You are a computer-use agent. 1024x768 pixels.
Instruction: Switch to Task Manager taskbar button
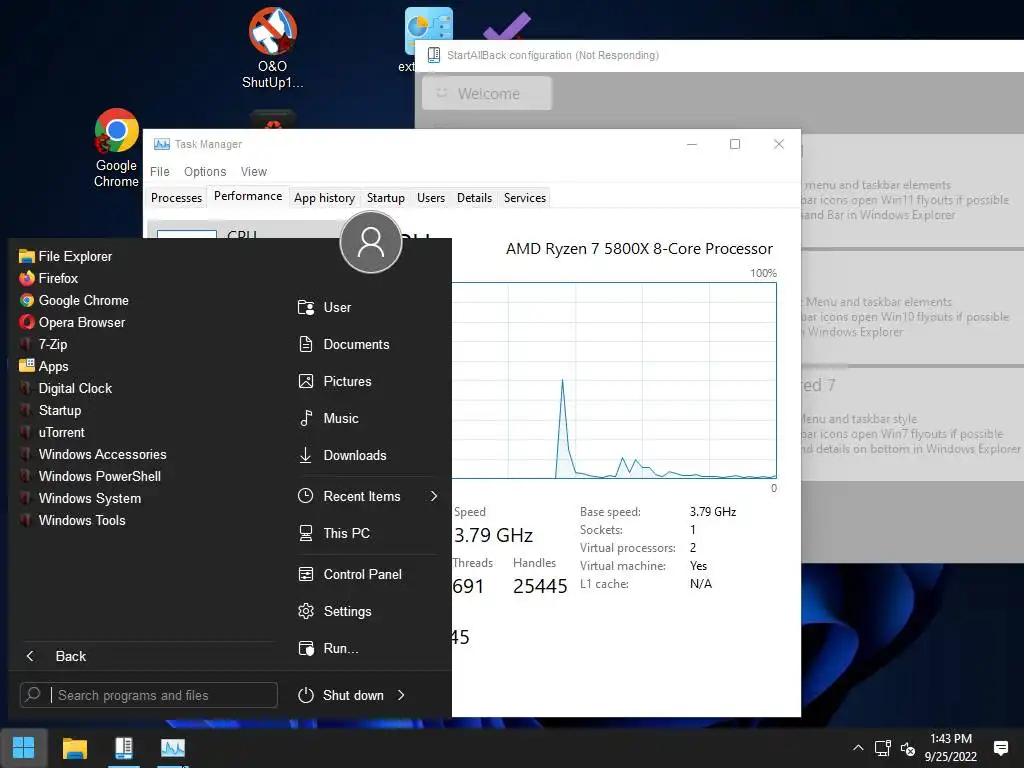172,748
